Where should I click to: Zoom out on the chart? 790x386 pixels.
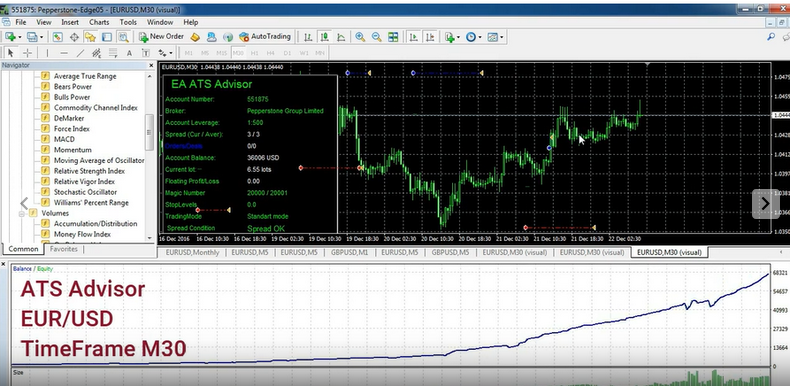click(x=376, y=37)
